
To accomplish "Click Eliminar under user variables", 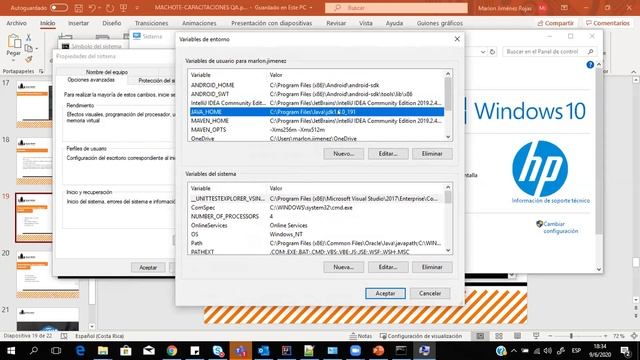I will (x=432, y=154).
